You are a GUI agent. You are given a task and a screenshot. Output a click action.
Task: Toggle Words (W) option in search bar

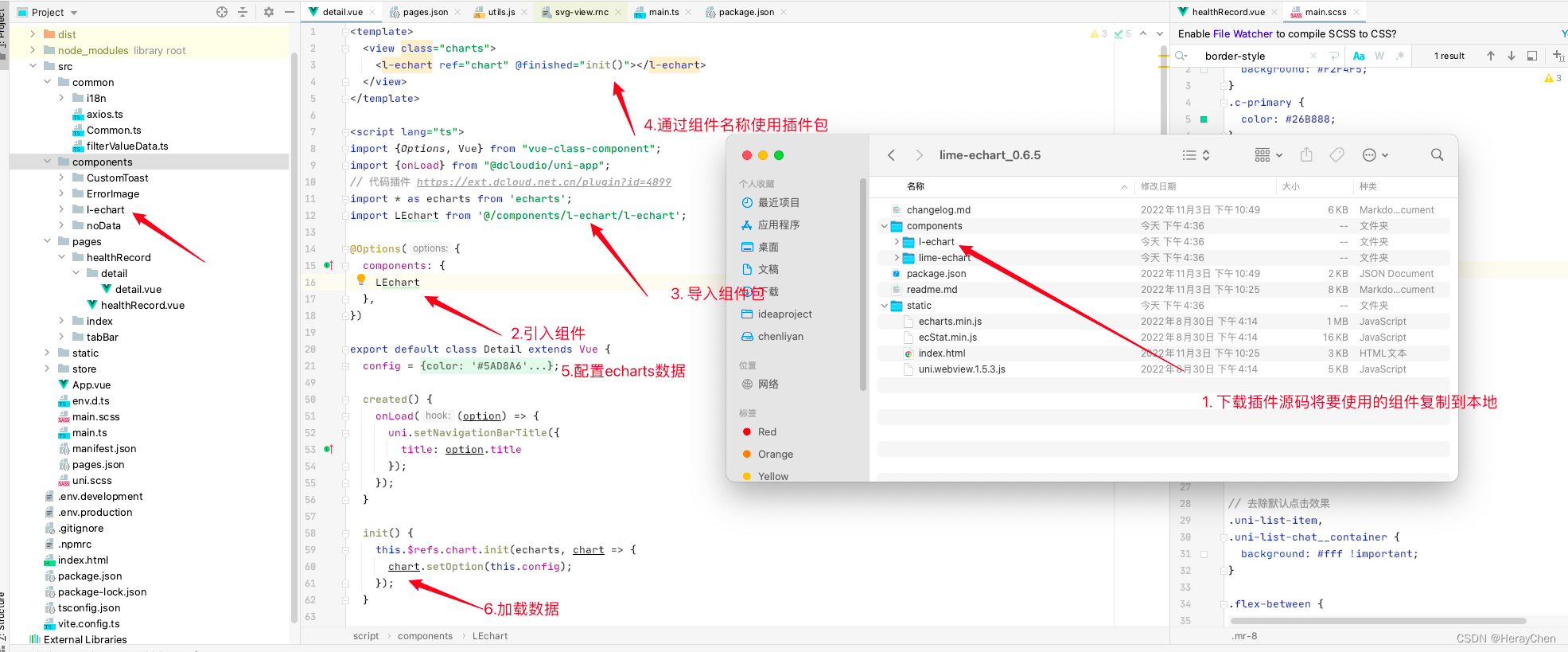(x=1379, y=56)
